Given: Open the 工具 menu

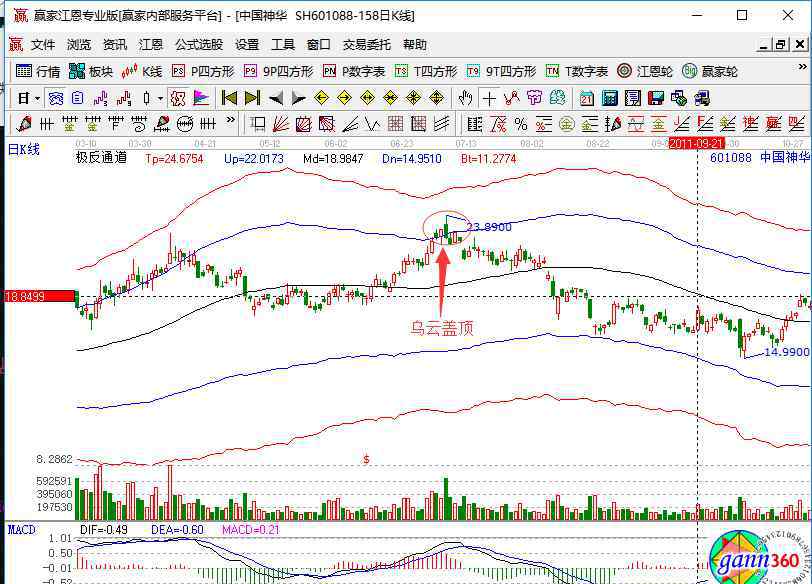Looking at the screenshot, I should (x=283, y=45).
